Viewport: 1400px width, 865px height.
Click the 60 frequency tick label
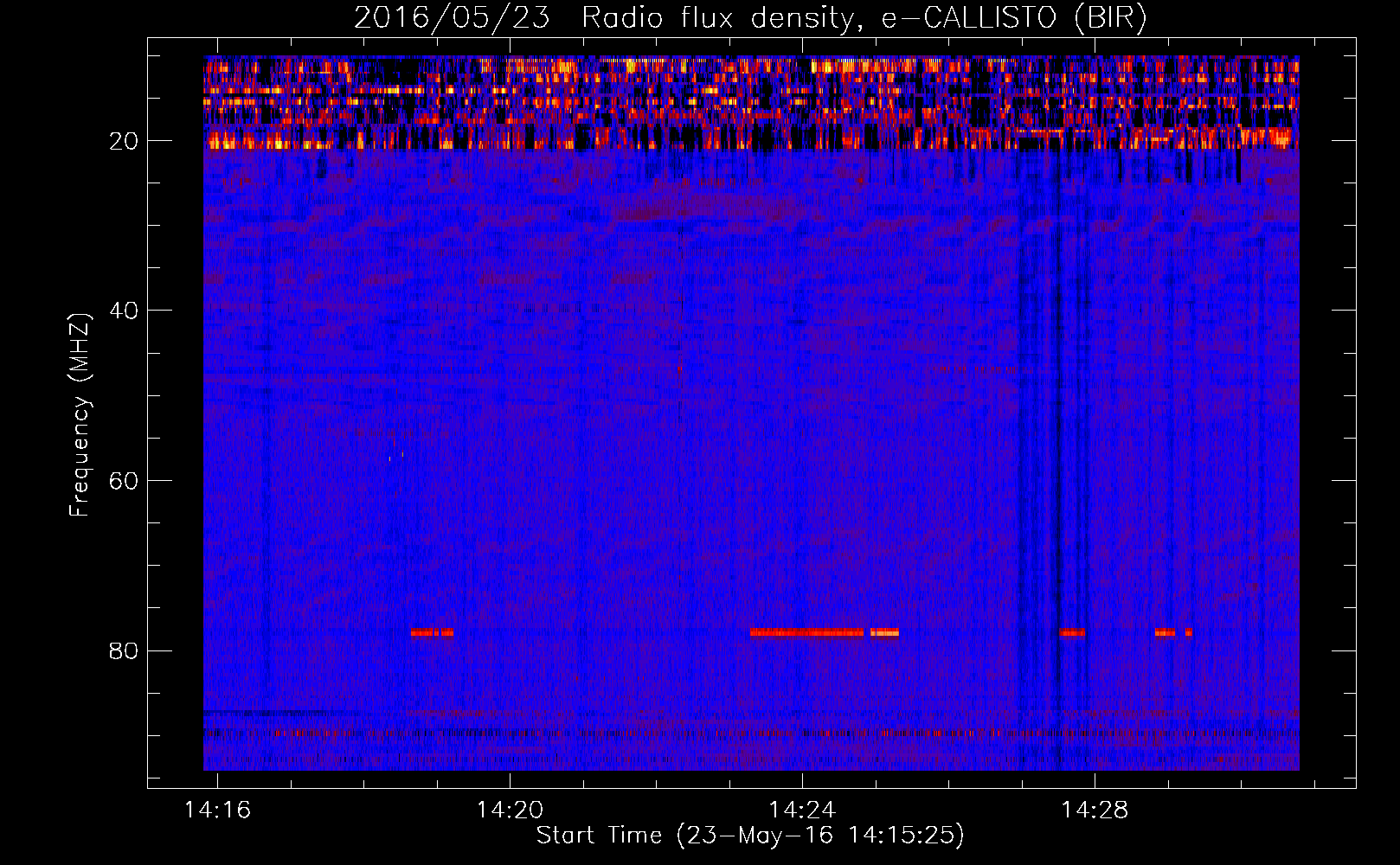pos(124,481)
